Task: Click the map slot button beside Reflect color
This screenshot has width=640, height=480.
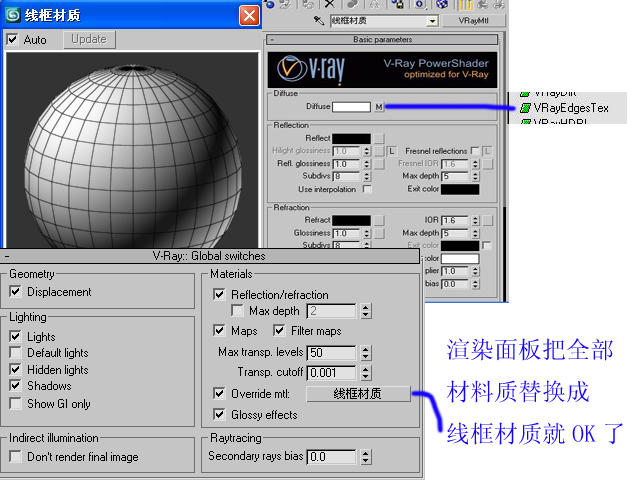Action: point(379,137)
